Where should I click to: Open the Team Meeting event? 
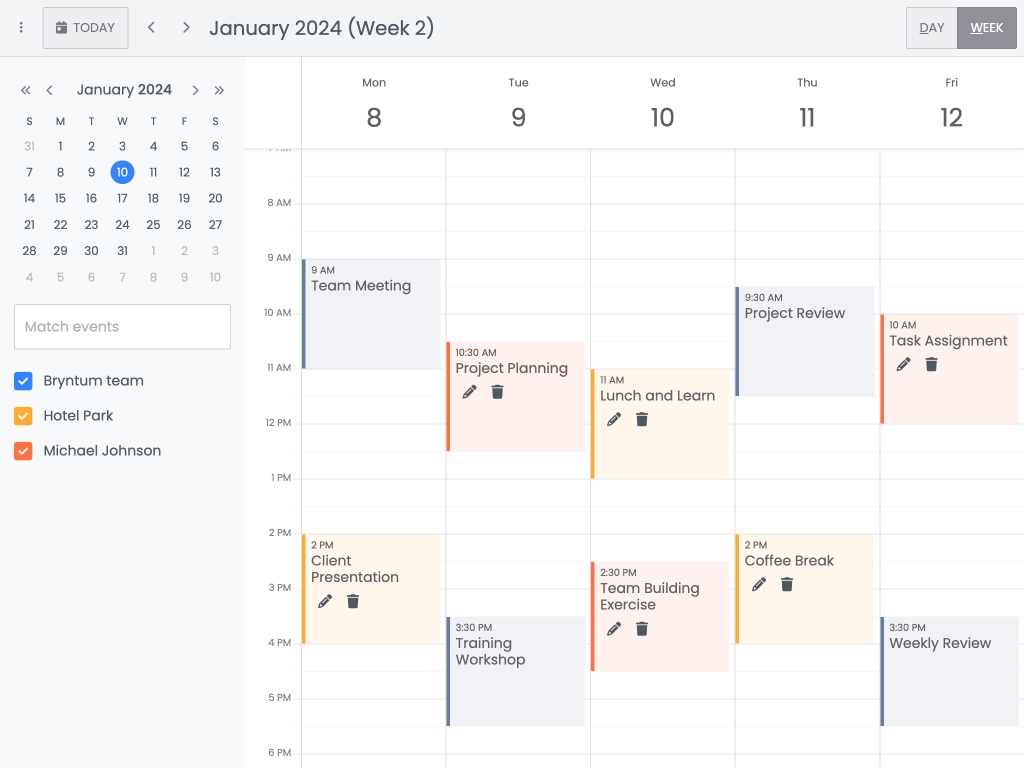coord(371,314)
